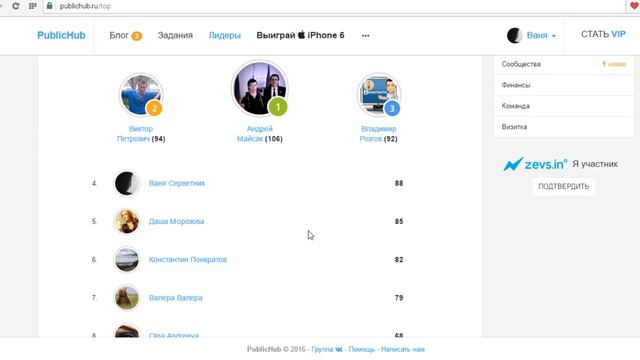Open Владимир Розов's avatar, rank 3
Screen dimensions: 640x360
(x=379, y=95)
